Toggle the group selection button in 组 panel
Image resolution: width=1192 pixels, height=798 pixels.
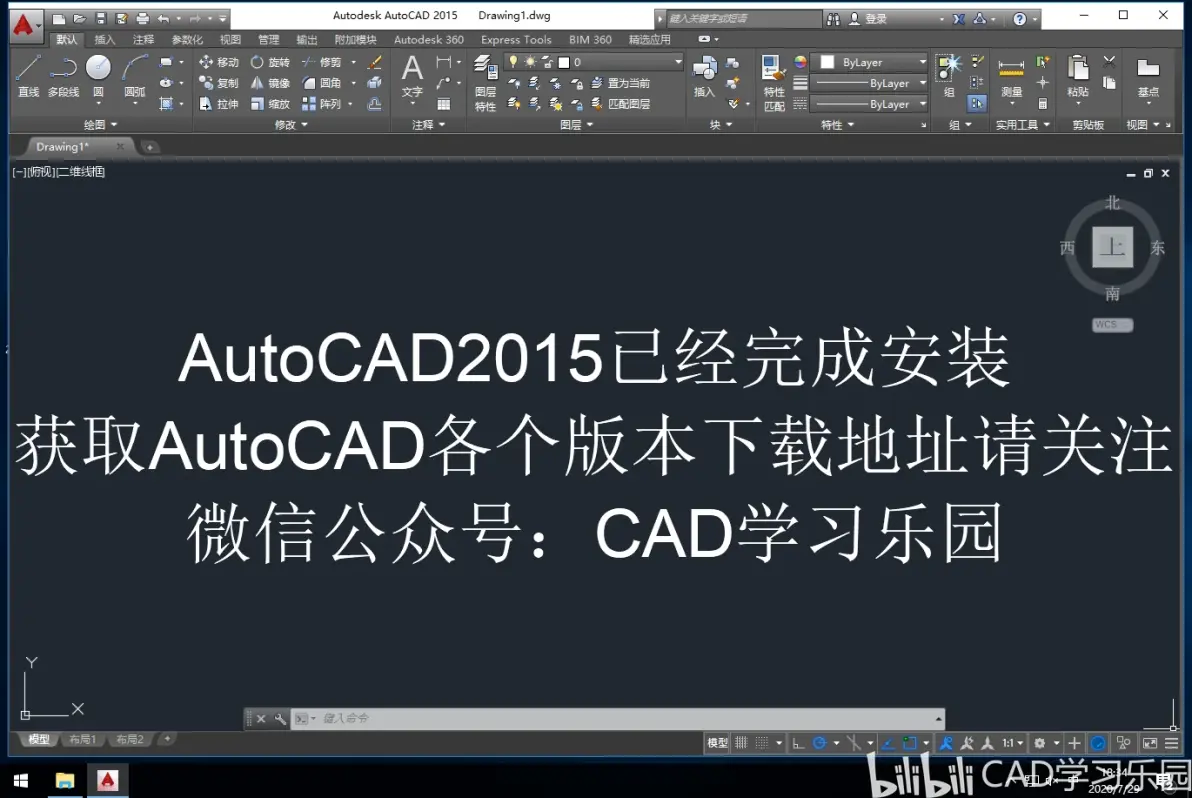(x=977, y=103)
